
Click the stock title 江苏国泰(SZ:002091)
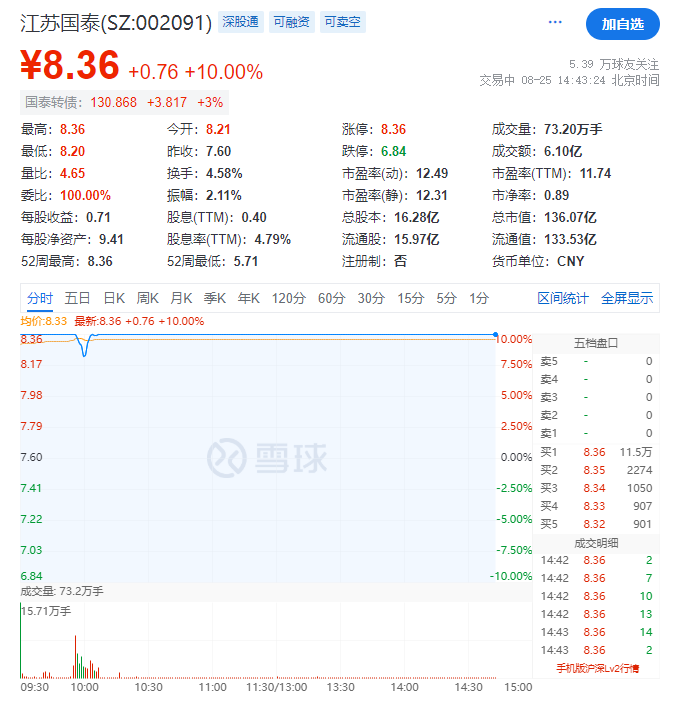[116, 22]
